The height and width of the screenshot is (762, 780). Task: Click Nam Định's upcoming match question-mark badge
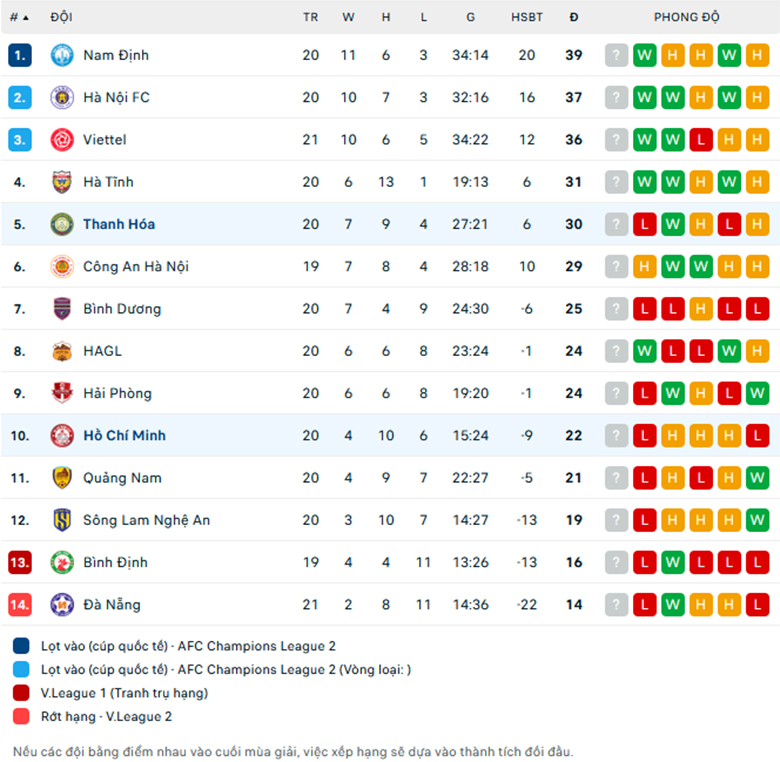point(616,55)
